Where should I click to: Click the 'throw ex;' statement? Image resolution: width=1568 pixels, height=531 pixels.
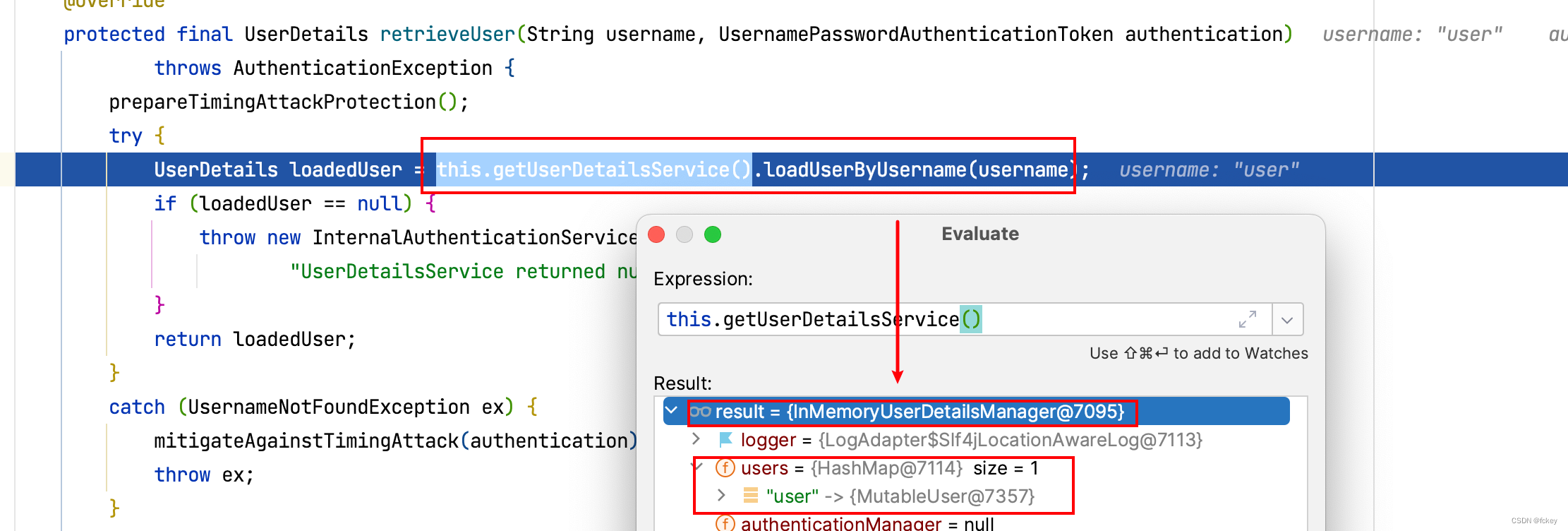pyautogui.click(x=204, y=475)
